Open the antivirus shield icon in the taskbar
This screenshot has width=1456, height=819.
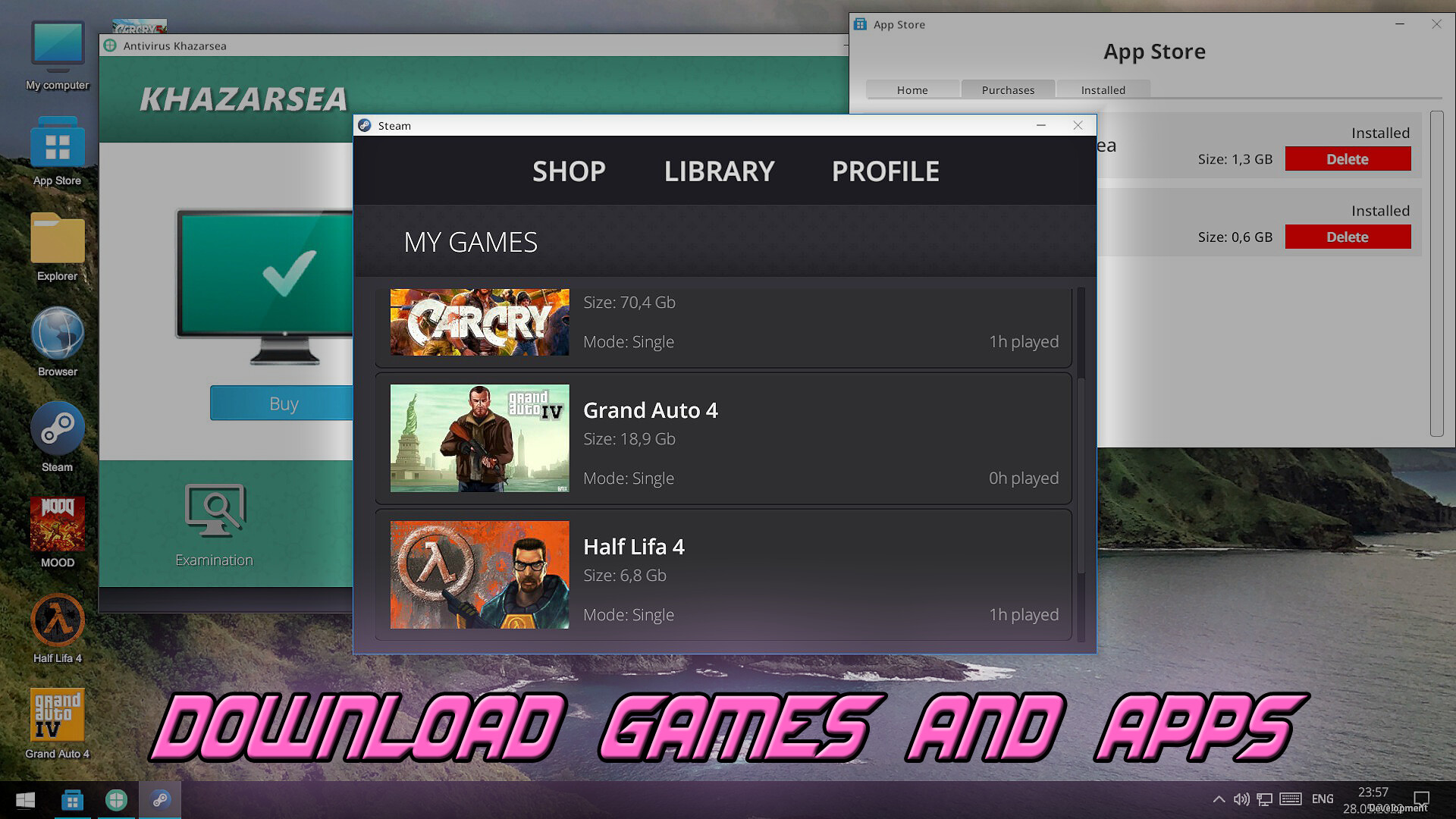(x=116, y=799)
